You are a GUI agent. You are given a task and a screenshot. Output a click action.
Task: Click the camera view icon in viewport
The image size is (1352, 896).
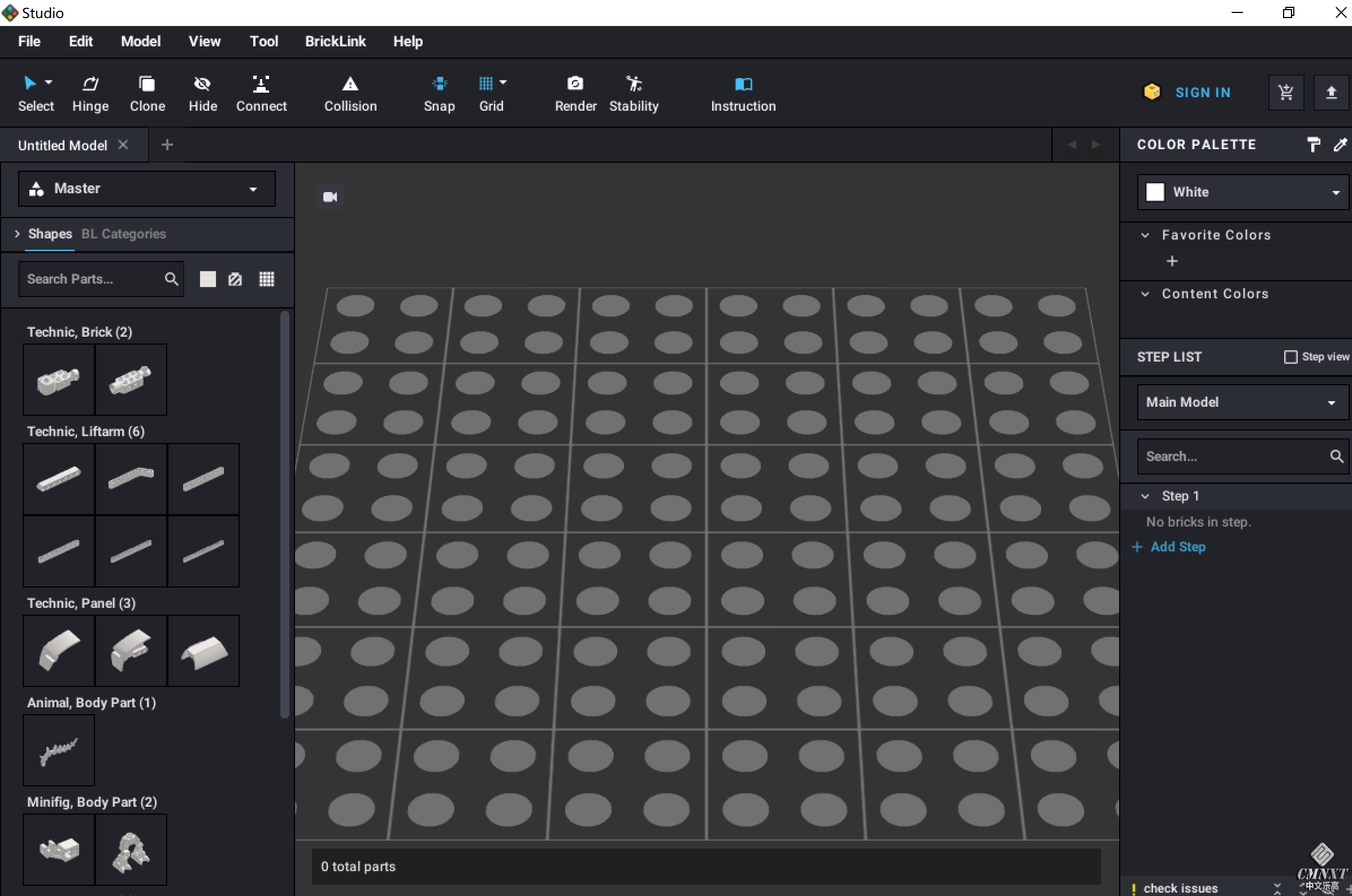(x=330, y=197)
